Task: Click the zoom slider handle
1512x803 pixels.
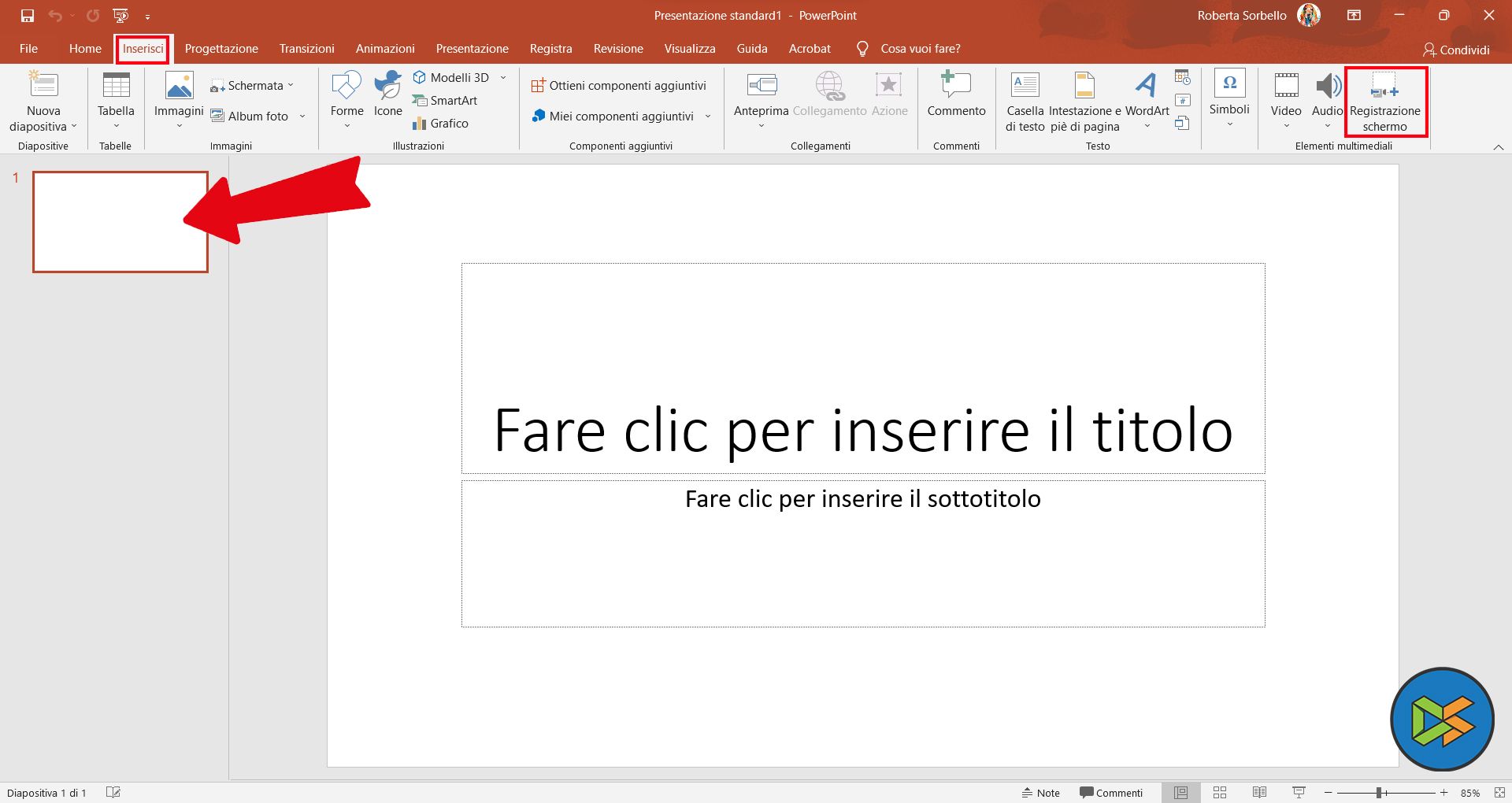Action: 1379,793
